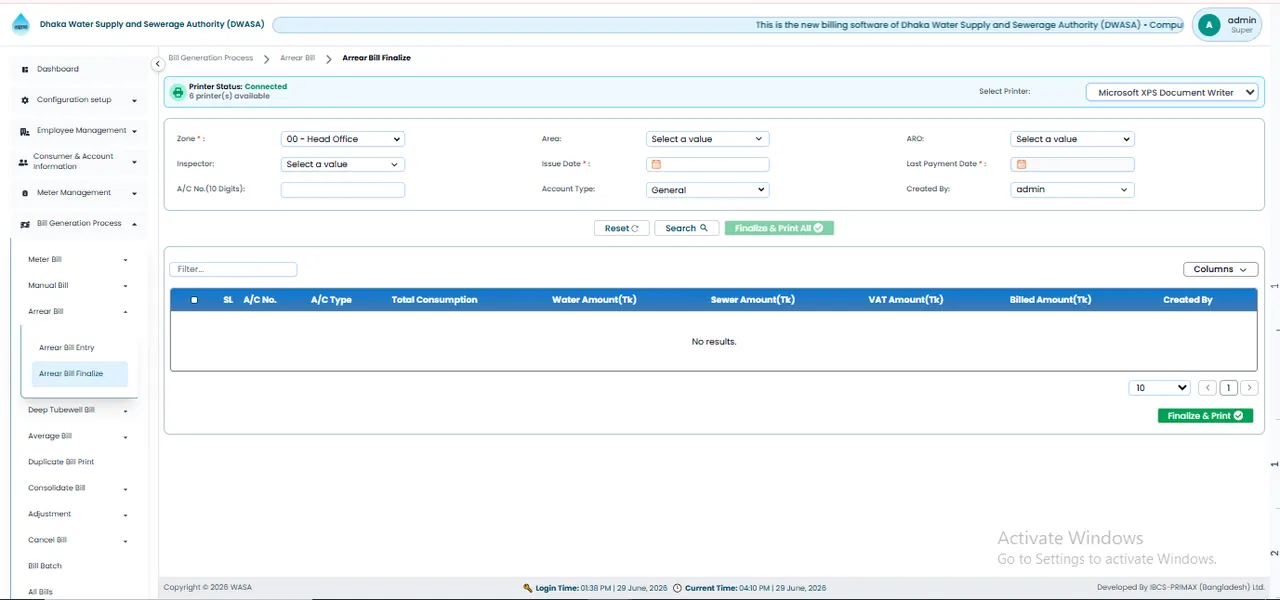The width and height of the screenshot is (1280, 600).
Task: Open Dashboard in the sidebar
Action: point(58,69)
